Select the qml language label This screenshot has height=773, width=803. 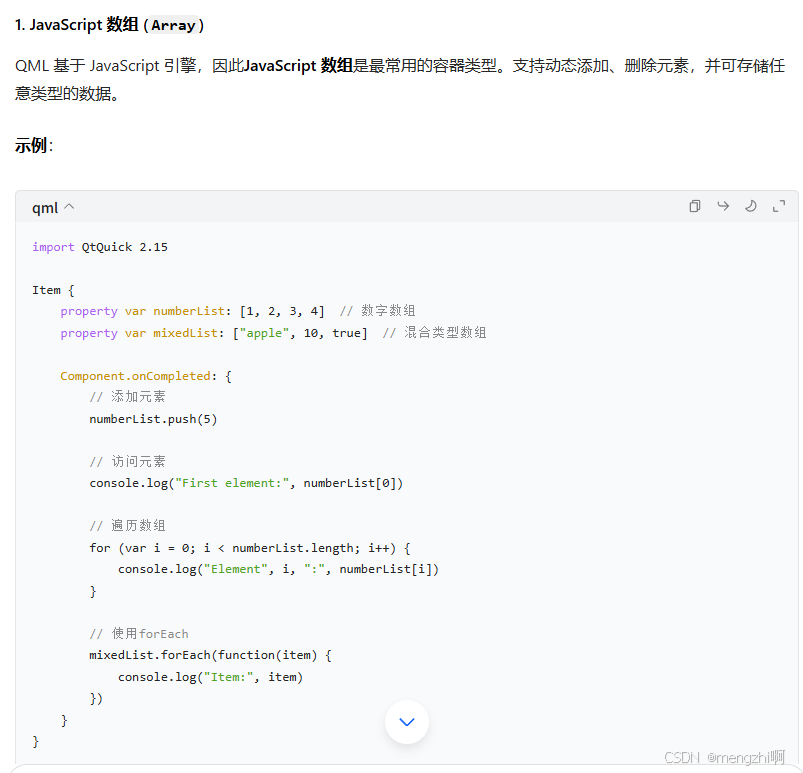pos(44,207)
